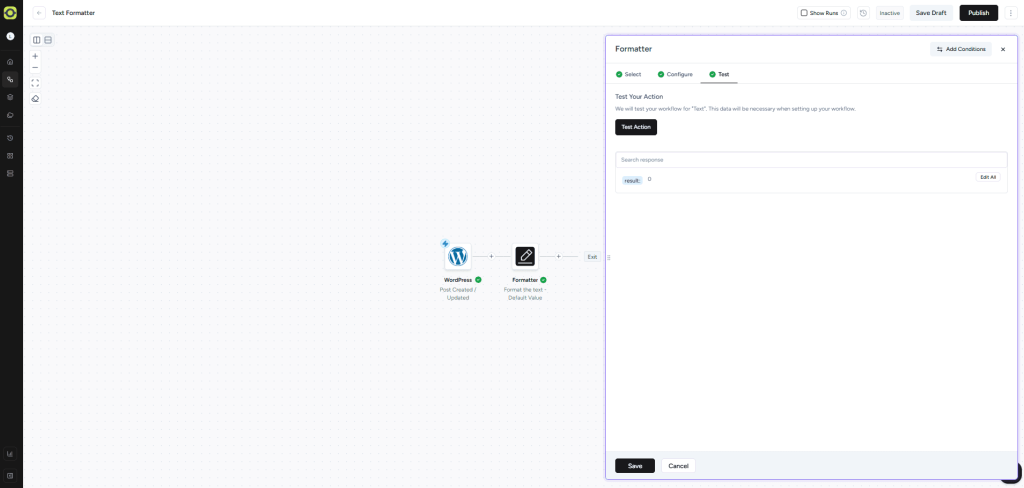1024x488 pixels.
Task: Click the back arrow beside Text Formatter
Action: (39, 13)
